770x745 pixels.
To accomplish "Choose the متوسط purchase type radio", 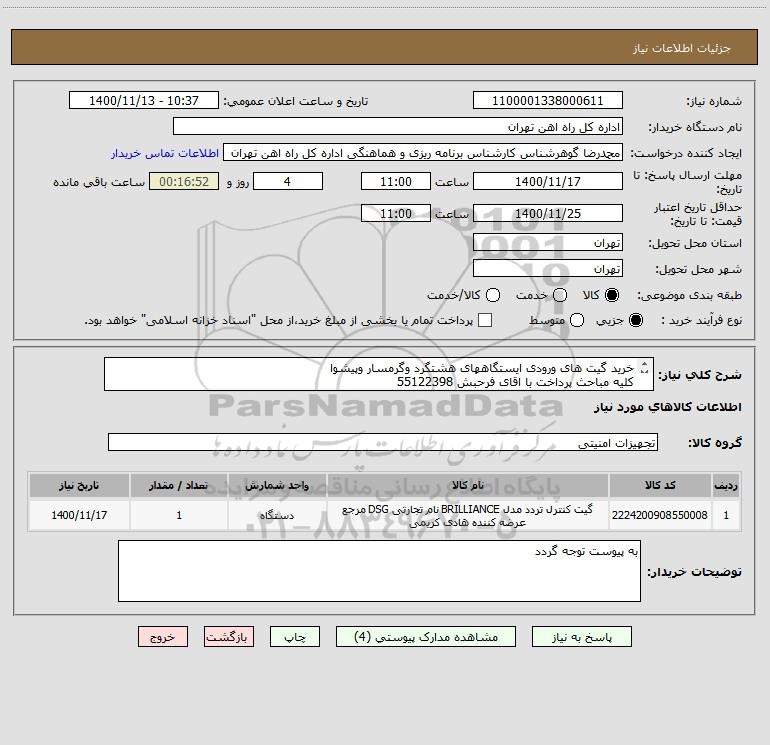I will pos(577,320).
